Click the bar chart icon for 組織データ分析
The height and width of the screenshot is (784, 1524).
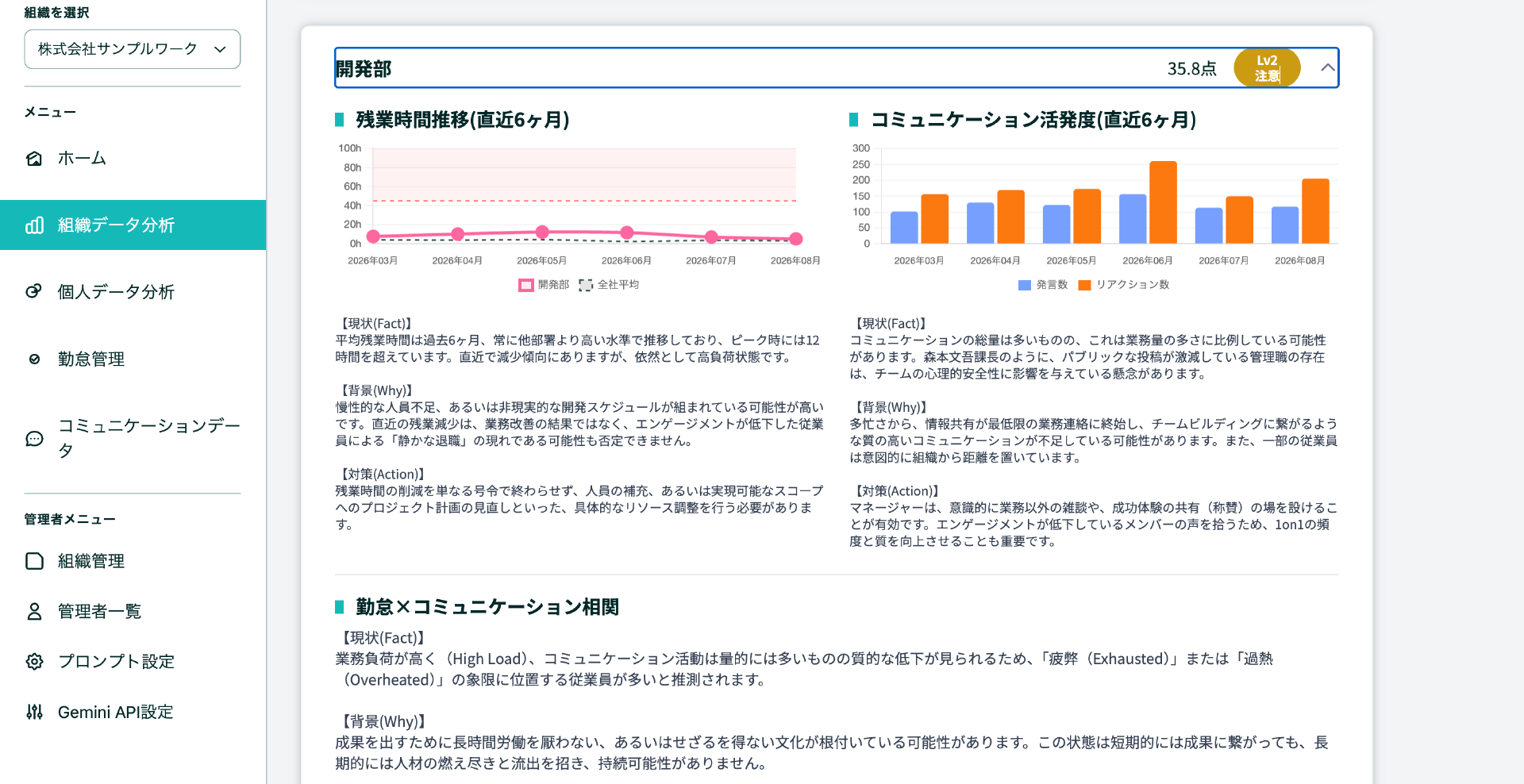(x=34, y=225)
